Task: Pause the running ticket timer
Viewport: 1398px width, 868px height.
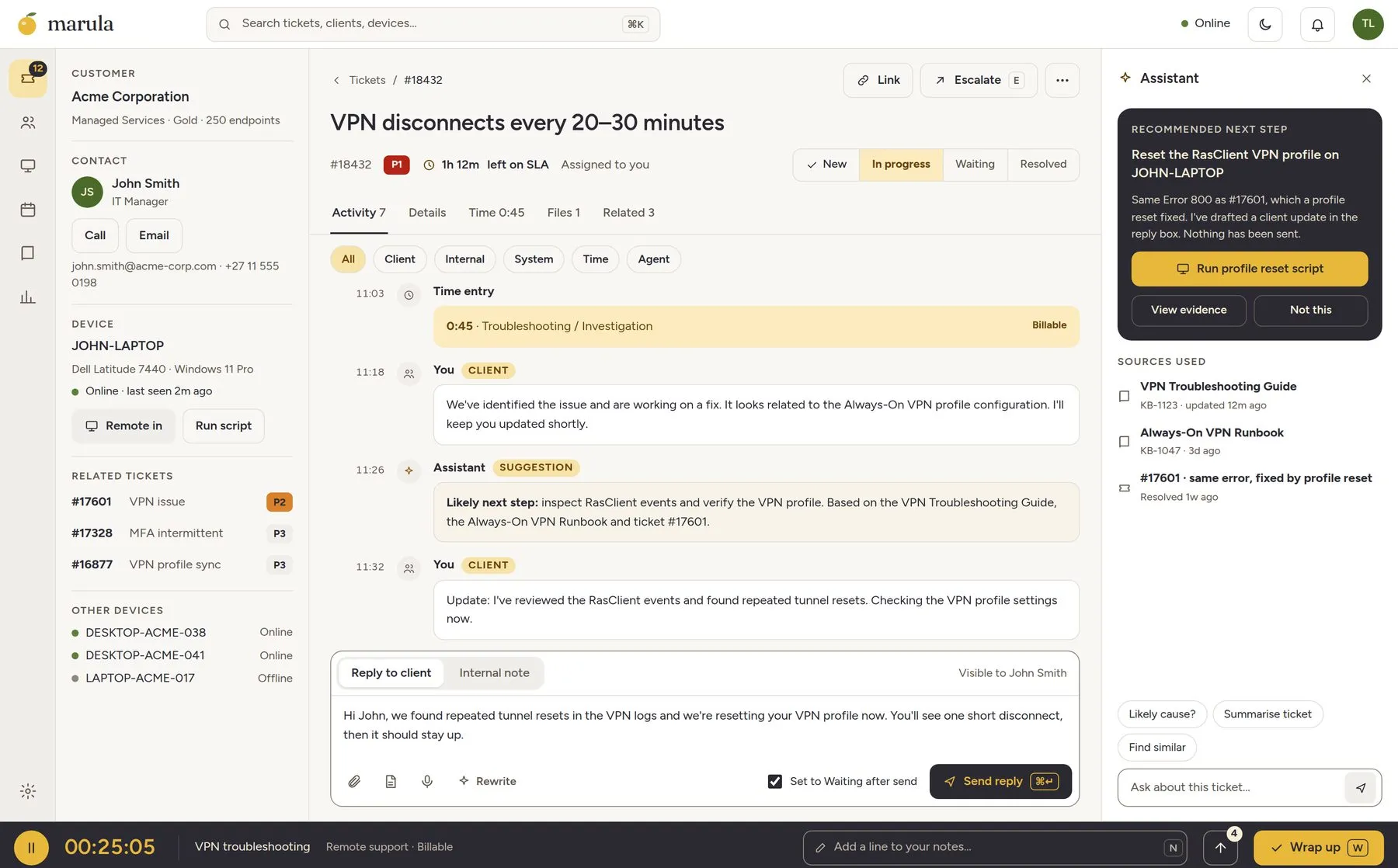Action: pyautogui.click(x=31, y=847)
